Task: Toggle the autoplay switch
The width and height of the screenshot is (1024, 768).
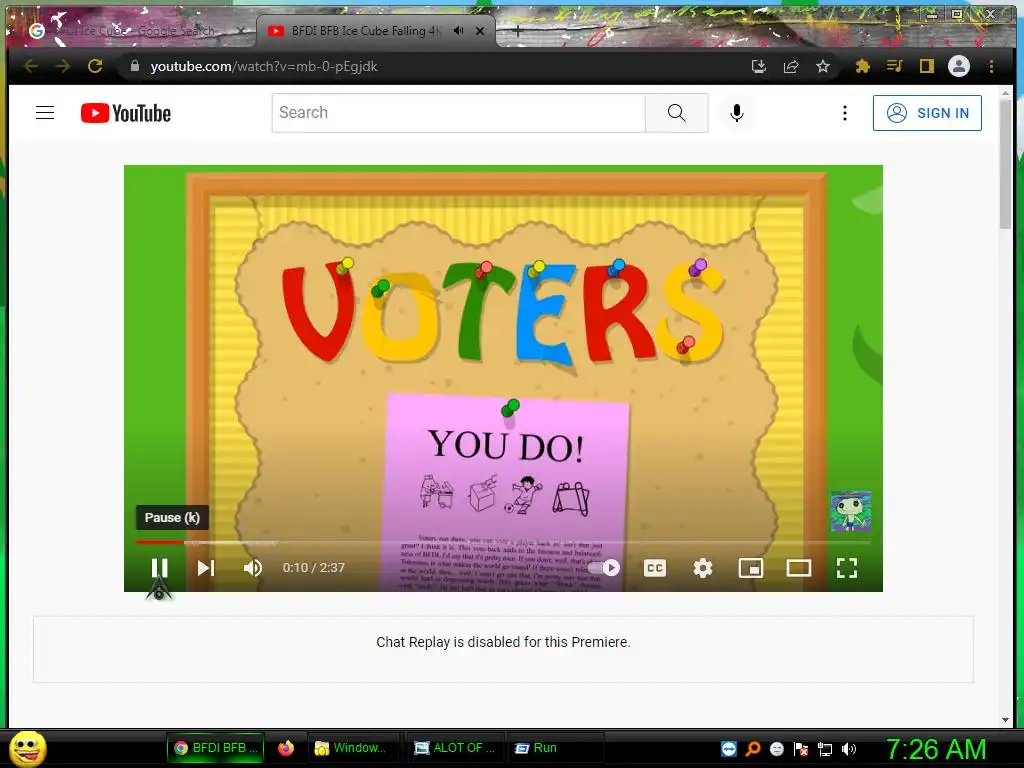Action: (604, 568)
